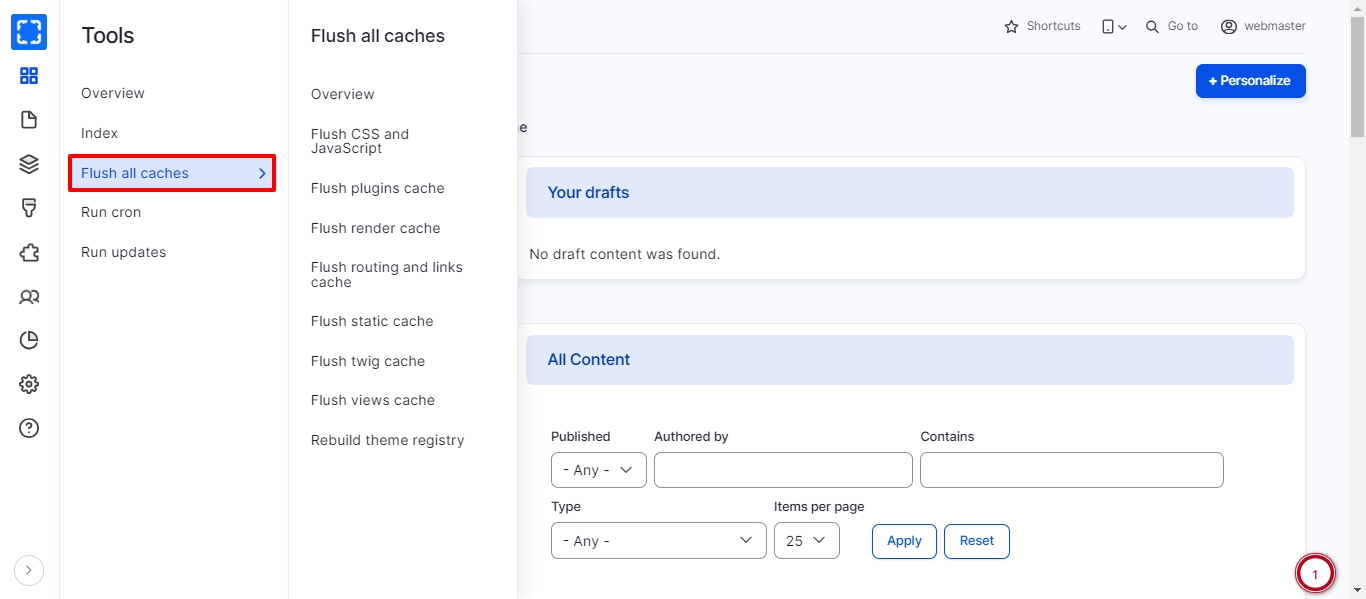Viewport: 1366px width, 599px height.
Task: Open the Type filter dropdown
Action: (x=658, y=541)
